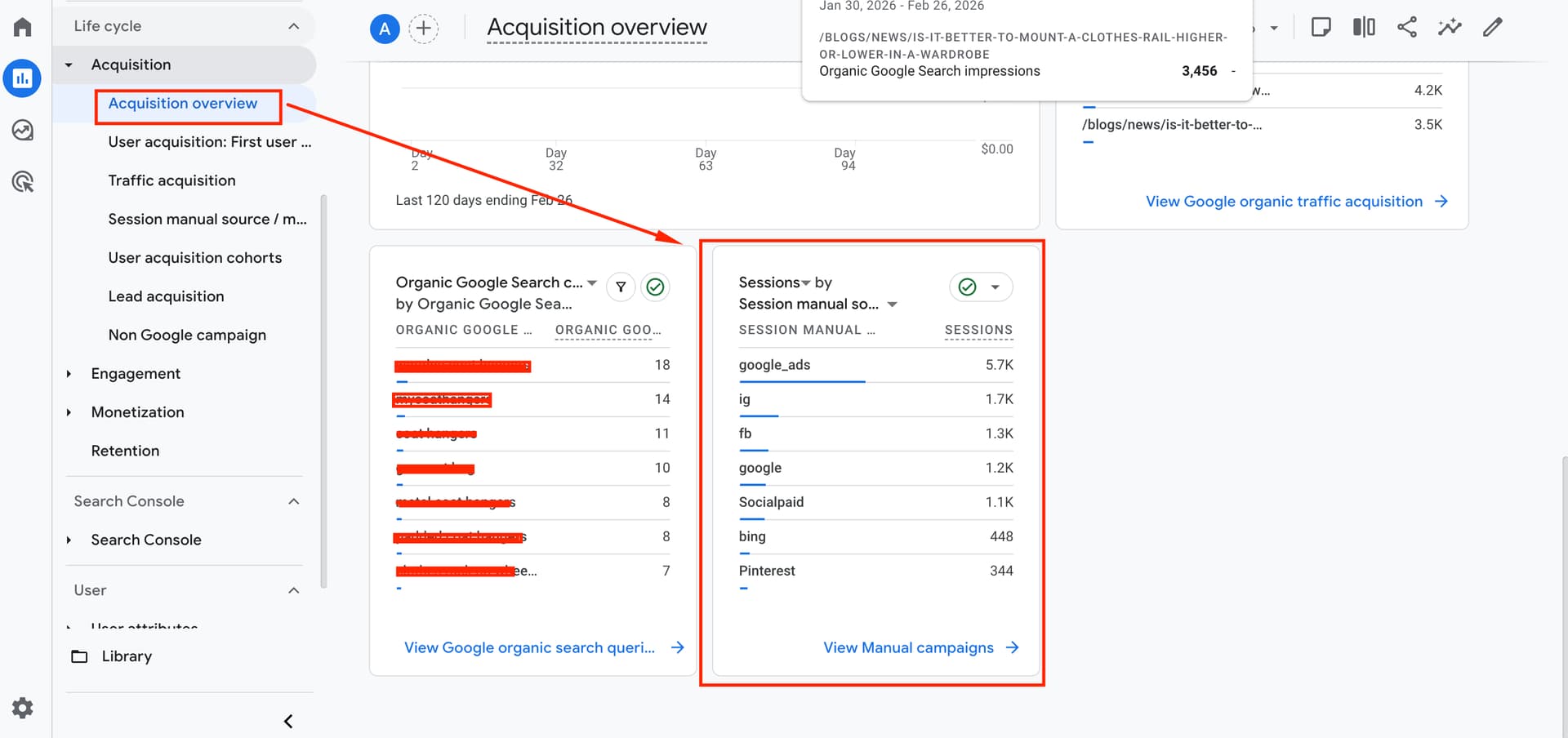Image resolution: width=1568 pixels, height=738 pixels.
Task: Open the Insights sparkline icon
Action: pos(1450,27)
